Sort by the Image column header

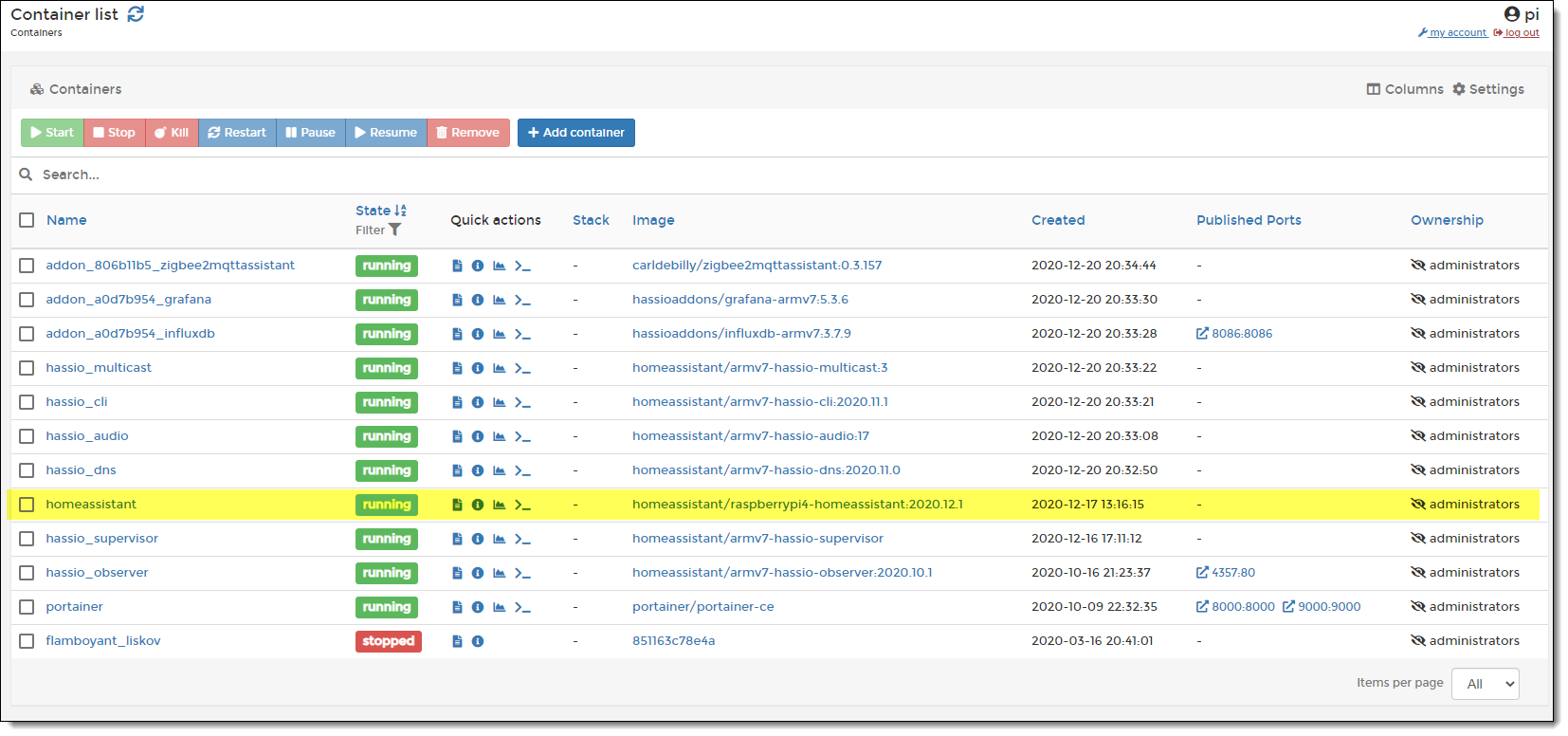(653, 220)
